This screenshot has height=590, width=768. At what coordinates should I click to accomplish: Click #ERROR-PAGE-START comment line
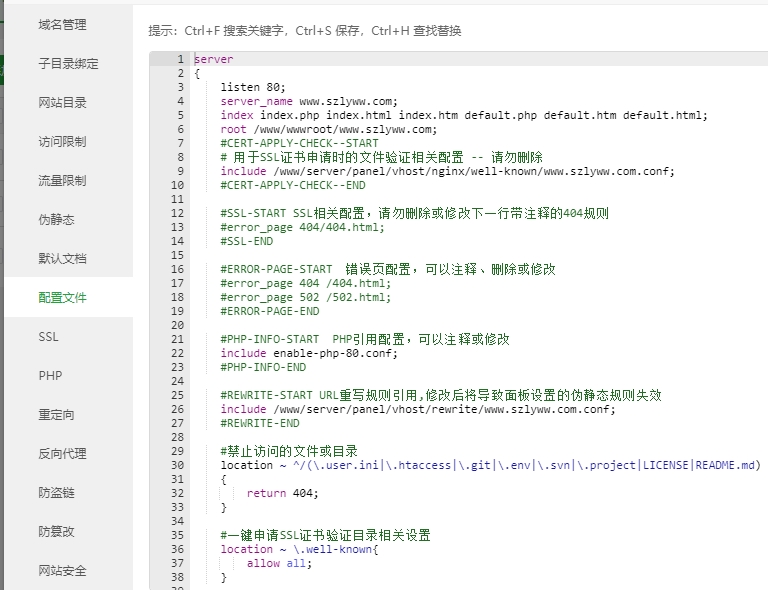point(388,269)
